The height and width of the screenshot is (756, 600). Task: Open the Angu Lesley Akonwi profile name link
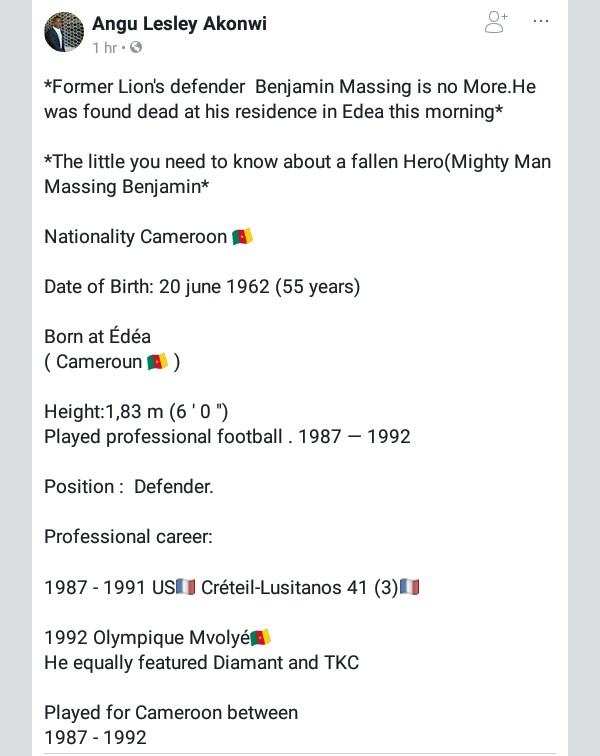click(180, 22)
